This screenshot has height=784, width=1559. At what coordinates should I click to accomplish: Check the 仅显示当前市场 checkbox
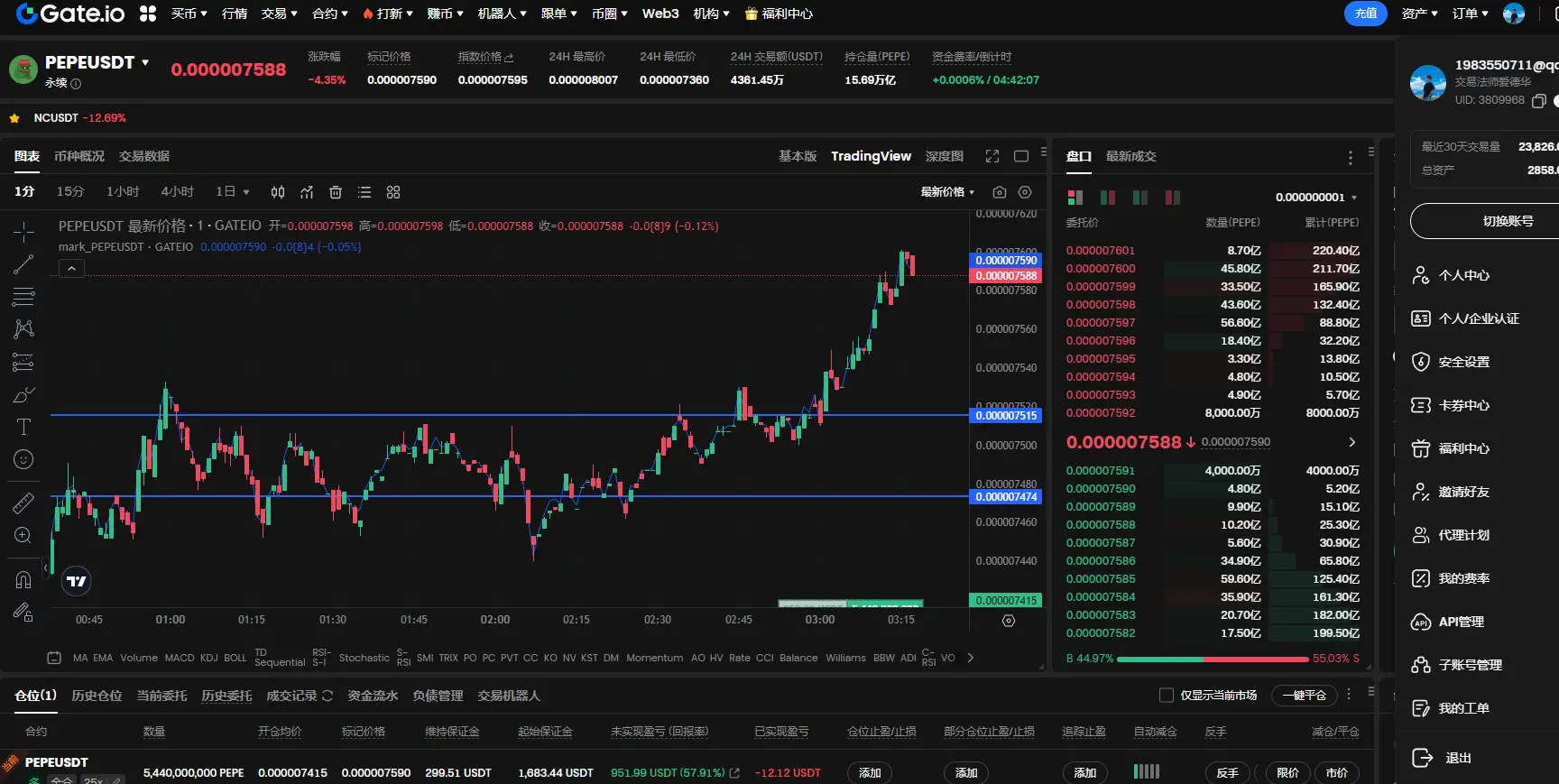[x=1166, y=696]
